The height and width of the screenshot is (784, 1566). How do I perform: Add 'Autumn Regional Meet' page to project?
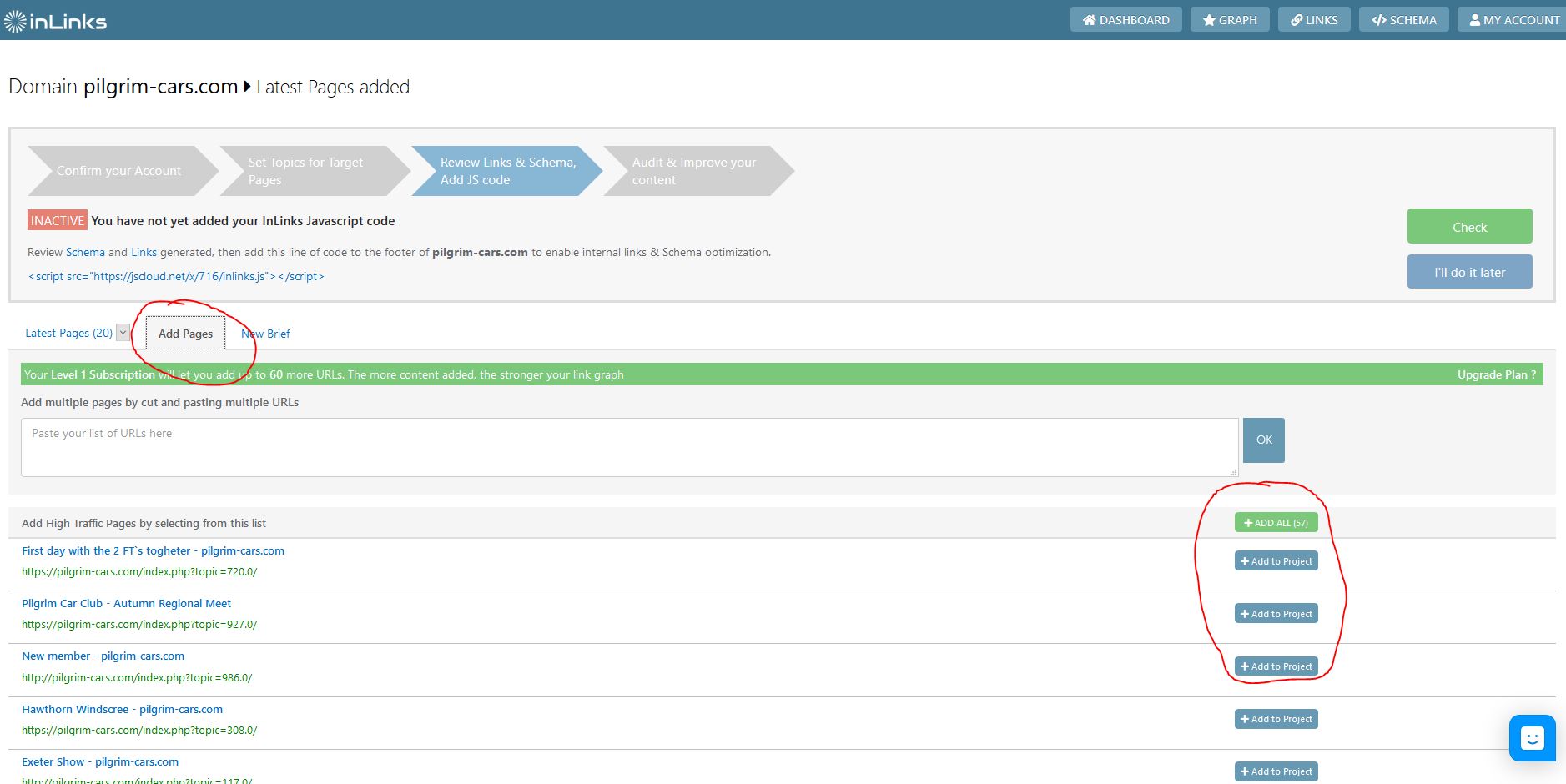(x=1276, y=613)
